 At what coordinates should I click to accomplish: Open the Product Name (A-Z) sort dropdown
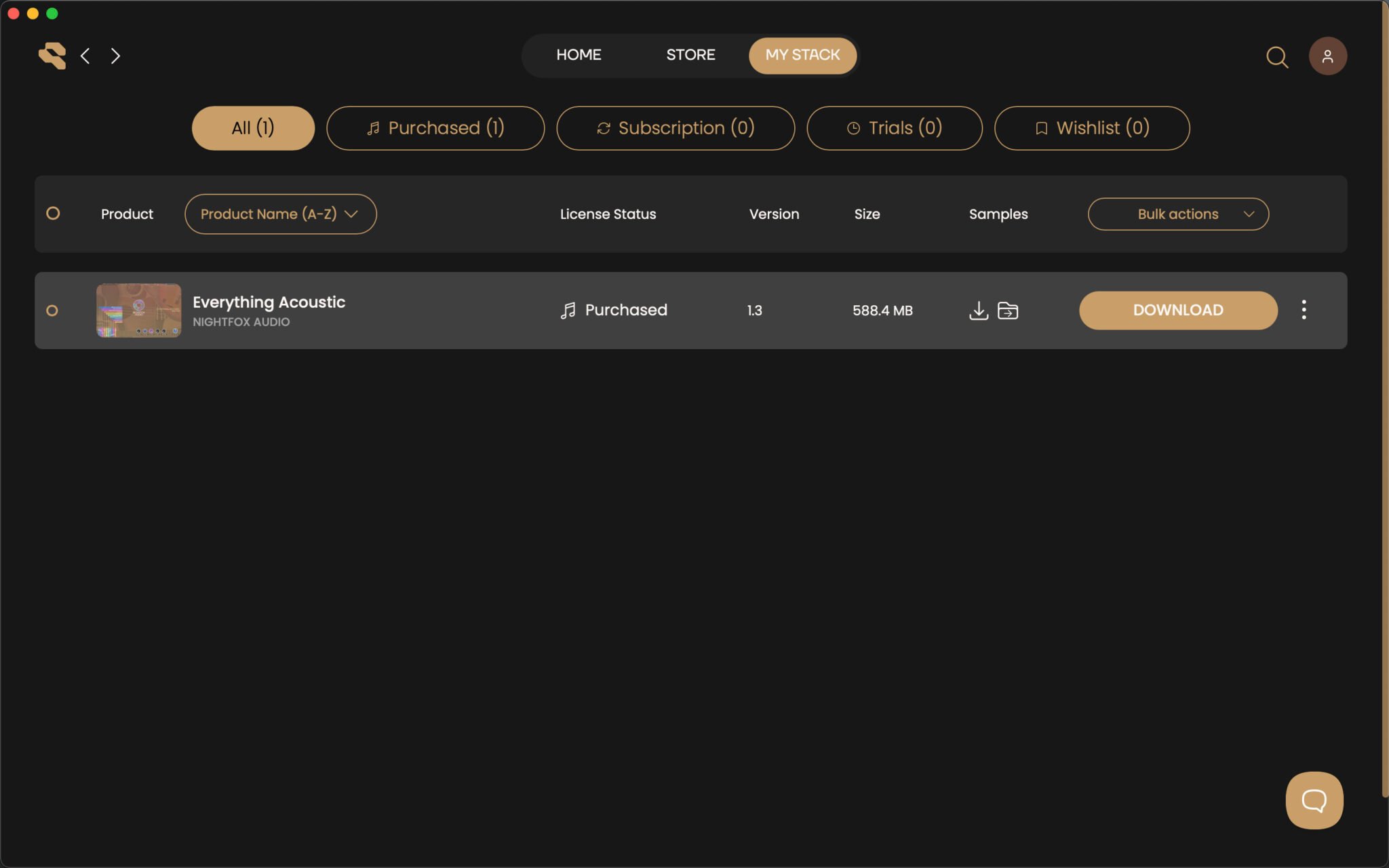[x=279, y=214]
